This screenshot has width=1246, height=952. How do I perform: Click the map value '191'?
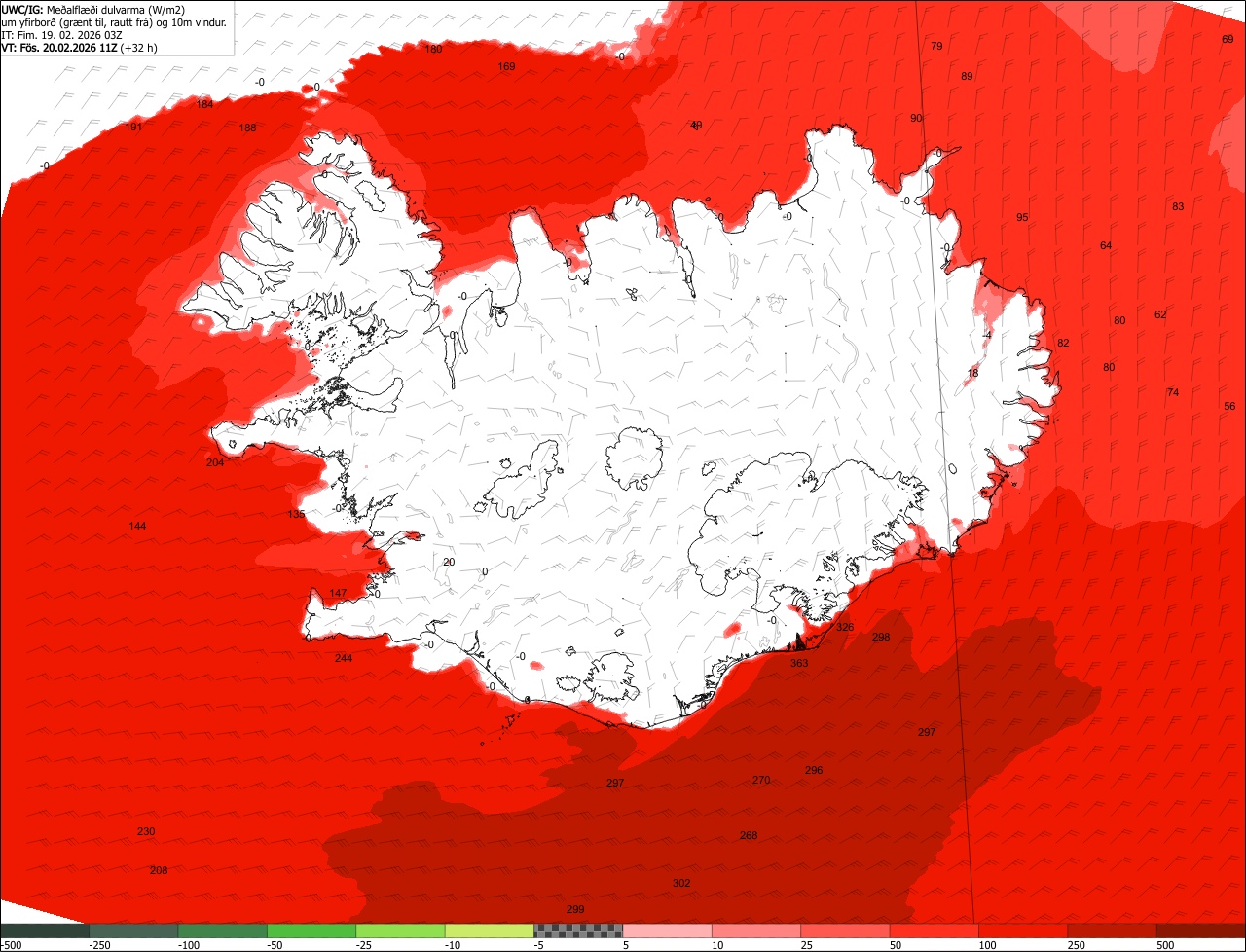(134, 128)
